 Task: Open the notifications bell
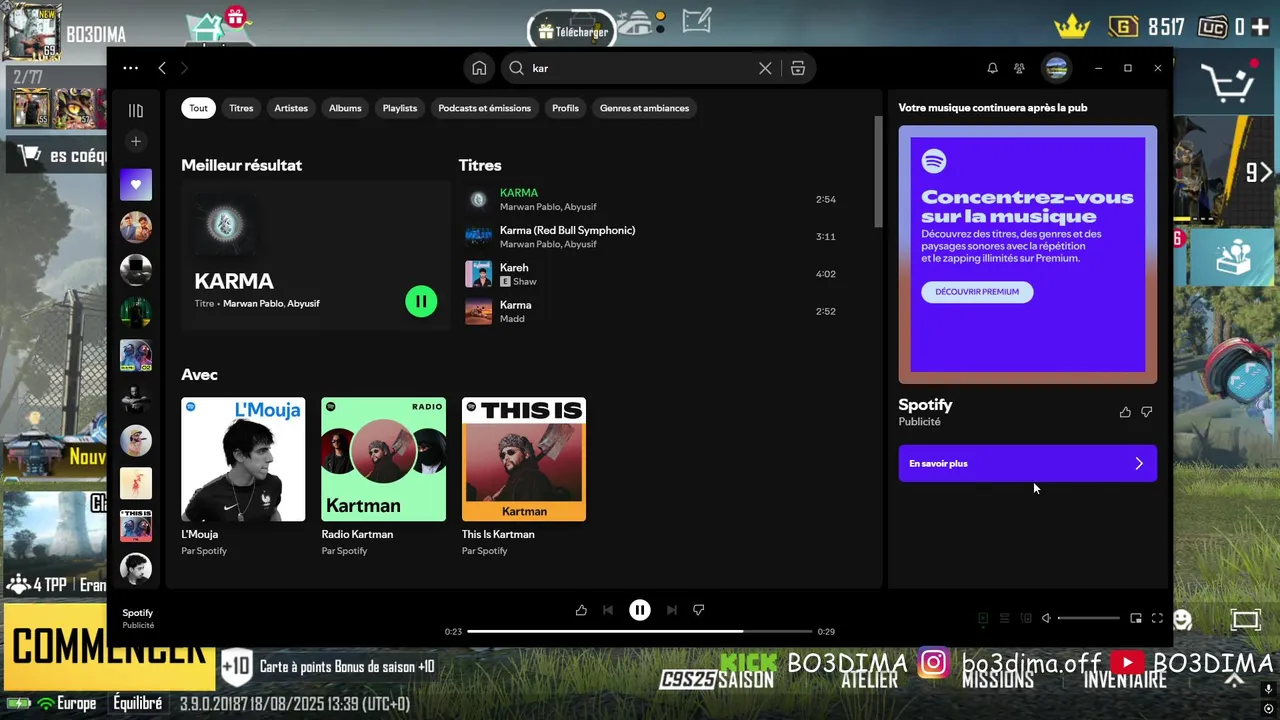[x=992, y=68]
